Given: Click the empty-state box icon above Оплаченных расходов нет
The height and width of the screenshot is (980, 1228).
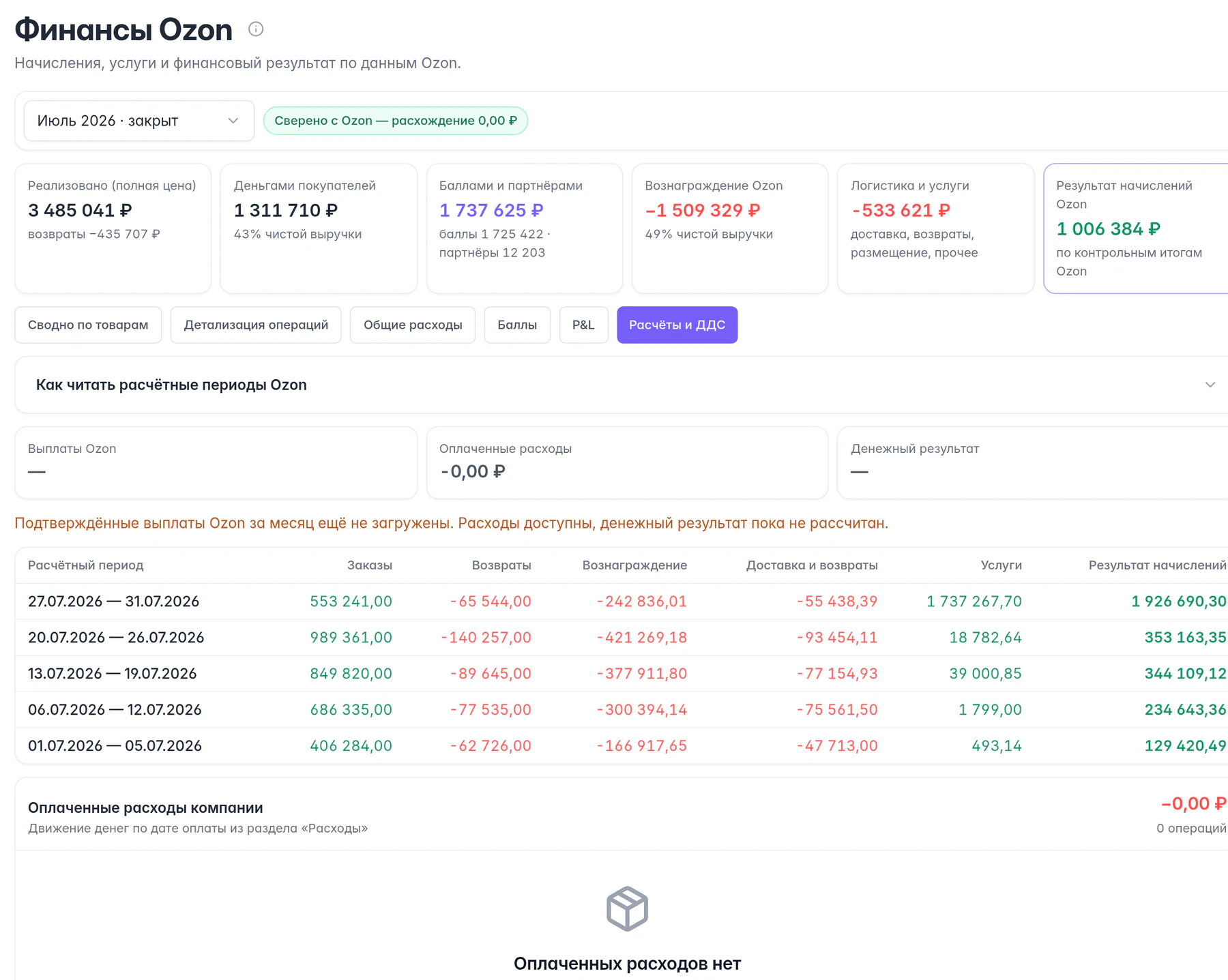Looking at the screenshot, I should (627, 908).
